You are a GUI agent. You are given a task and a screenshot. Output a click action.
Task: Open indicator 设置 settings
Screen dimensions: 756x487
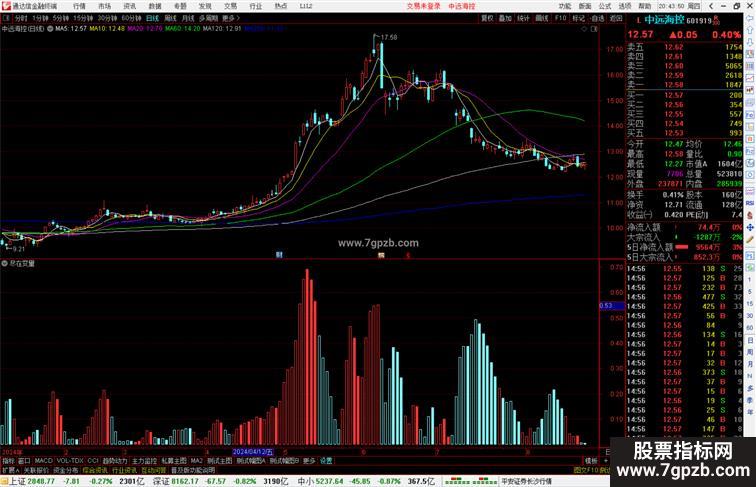point(326,461)
